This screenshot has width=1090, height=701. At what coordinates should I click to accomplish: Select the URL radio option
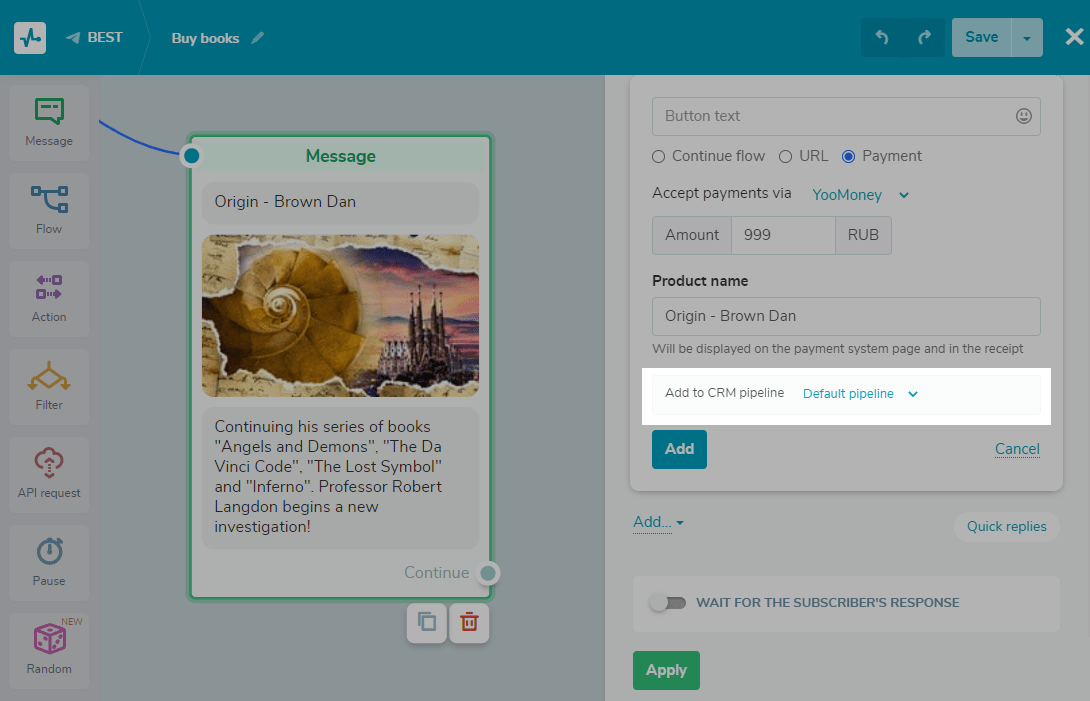(x=785, y=156)
